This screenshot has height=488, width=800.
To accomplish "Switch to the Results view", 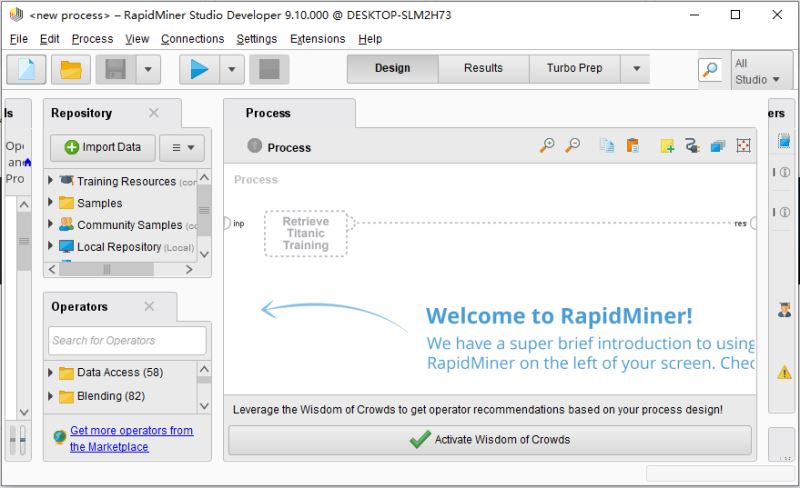I will click(x=483, y=68).
